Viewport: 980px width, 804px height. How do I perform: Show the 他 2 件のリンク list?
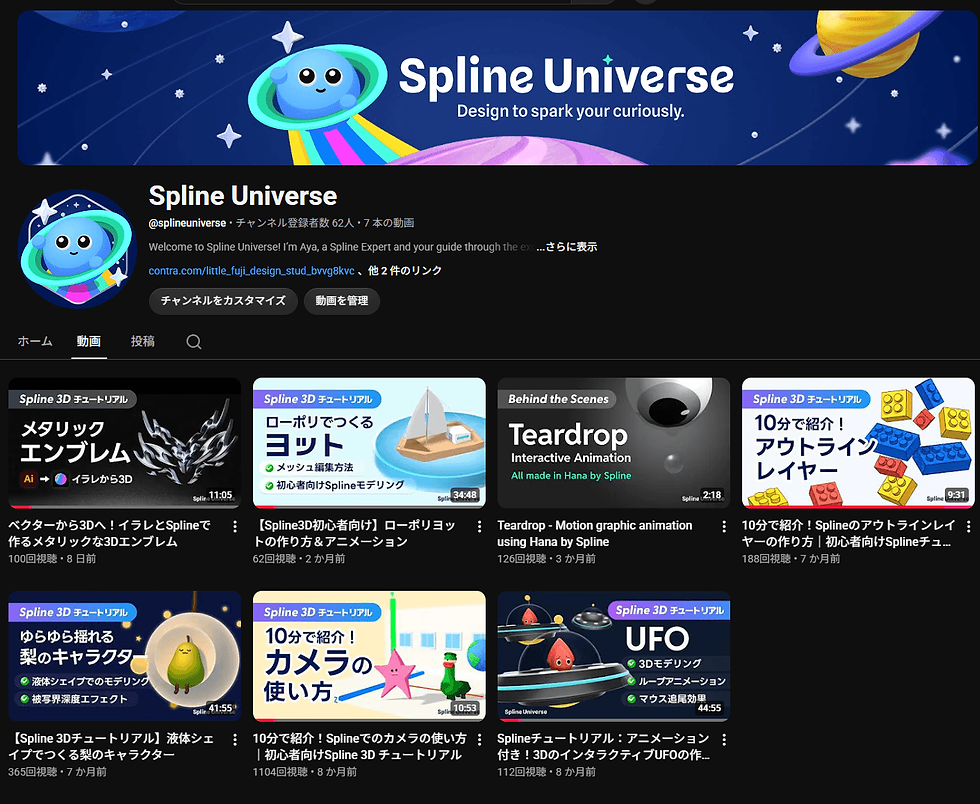[405, 271]
